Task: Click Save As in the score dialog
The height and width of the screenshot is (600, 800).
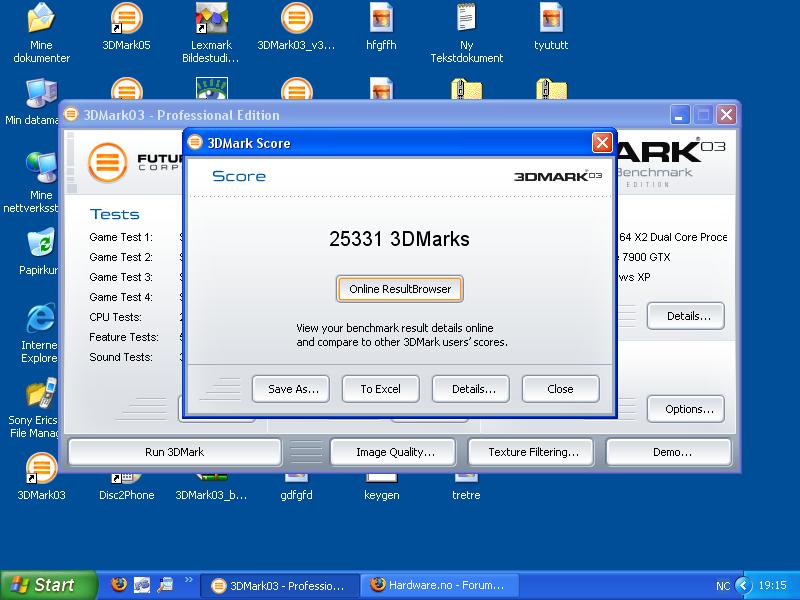Action: tap(291, 389)
